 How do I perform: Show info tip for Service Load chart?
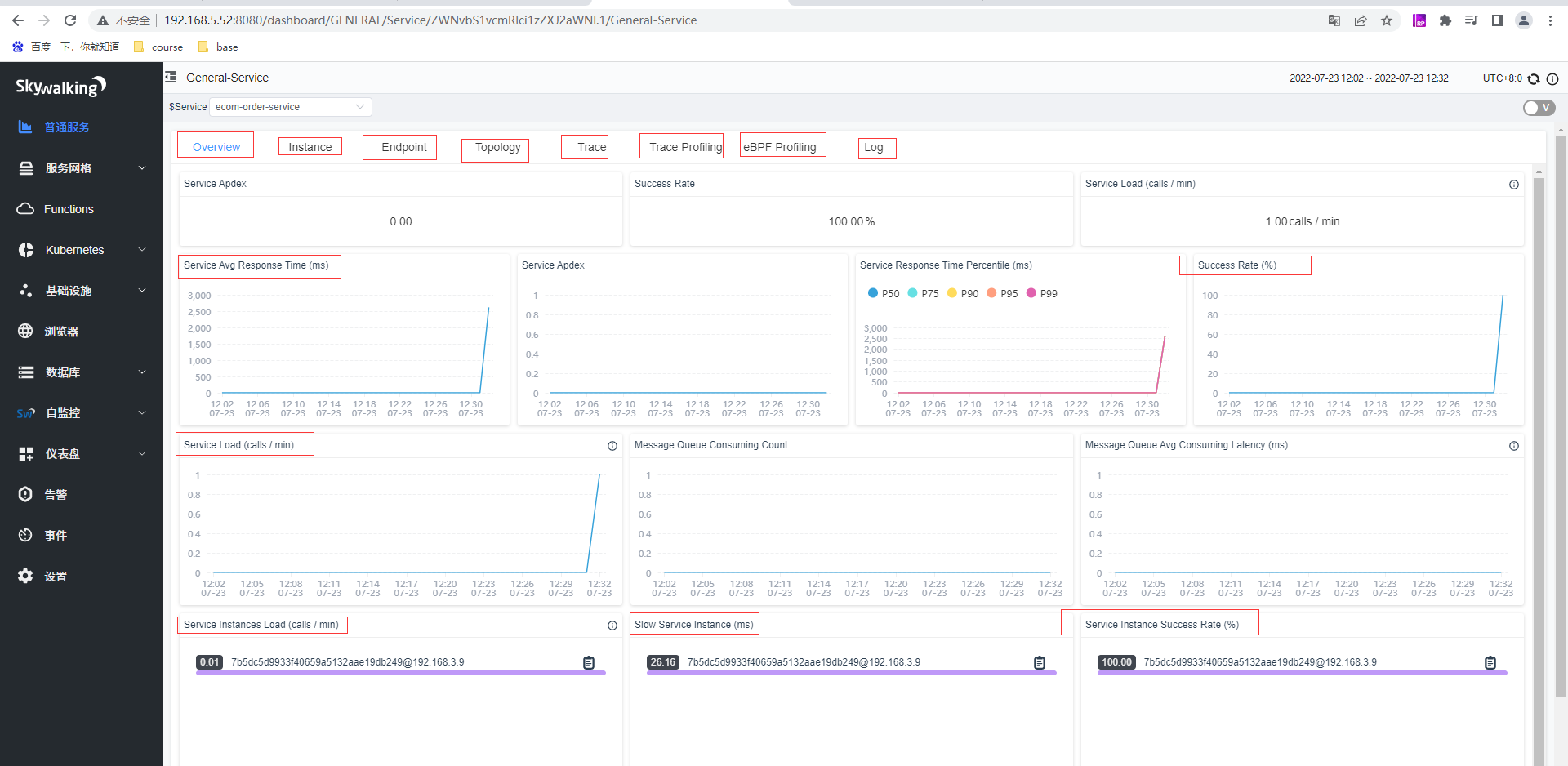coord(612,446)
